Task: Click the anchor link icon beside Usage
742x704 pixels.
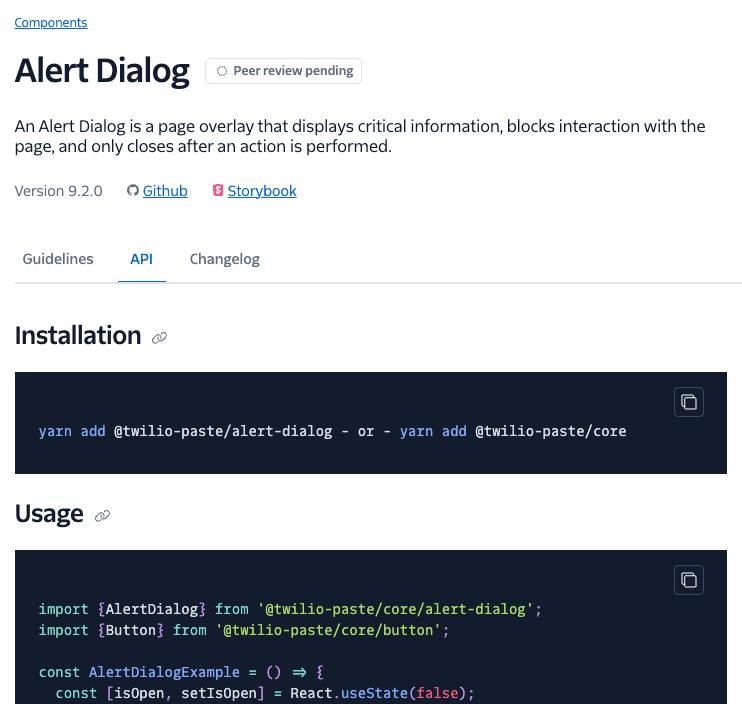Action: (102, 516)
